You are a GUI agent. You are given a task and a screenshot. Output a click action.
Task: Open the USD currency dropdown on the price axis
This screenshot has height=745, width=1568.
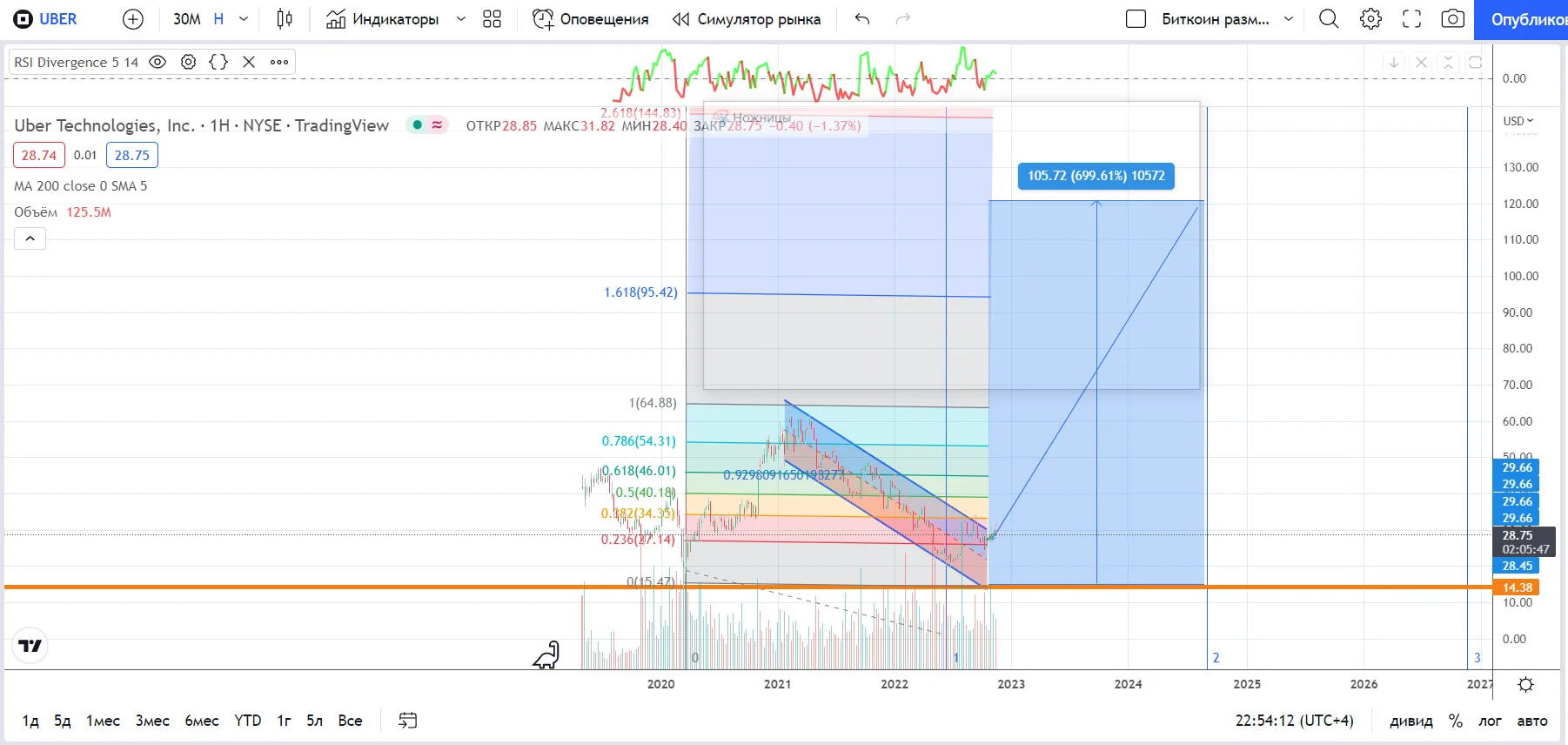point(1518,121)
